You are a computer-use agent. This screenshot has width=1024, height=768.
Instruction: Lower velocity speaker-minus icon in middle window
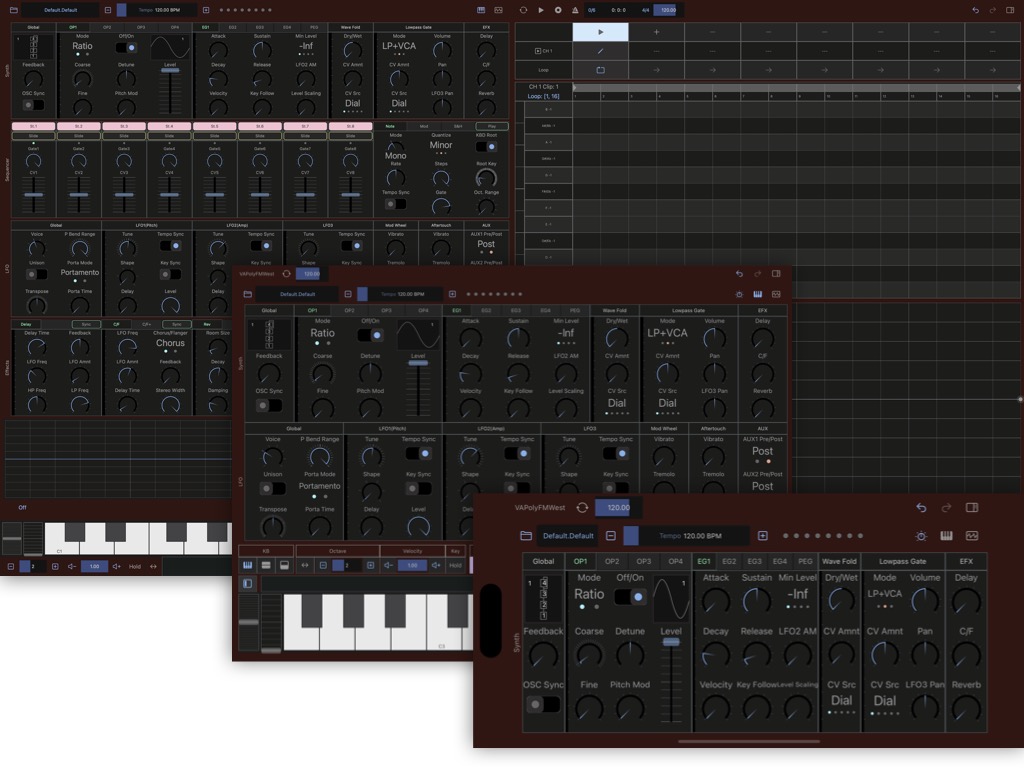(388, 565)
